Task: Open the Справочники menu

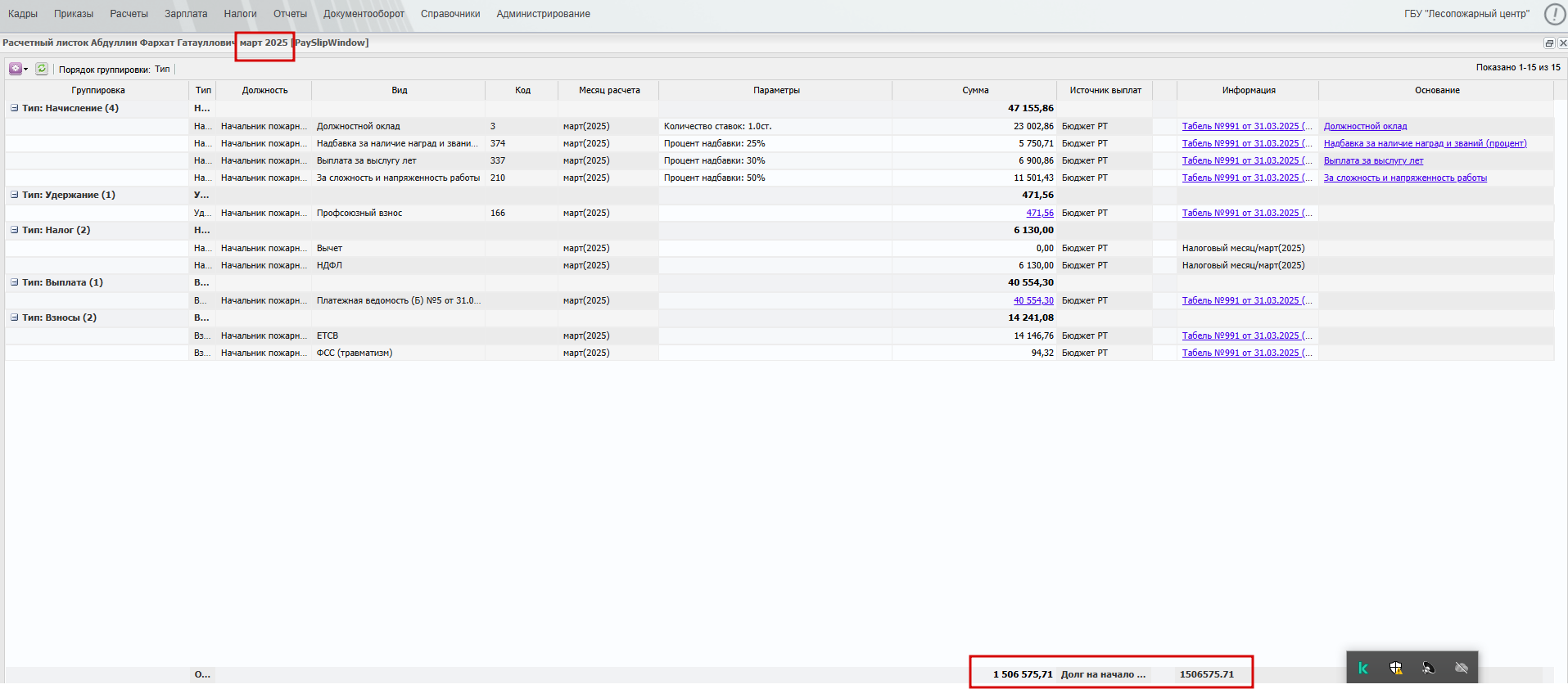Action: [x=450, y=14]
